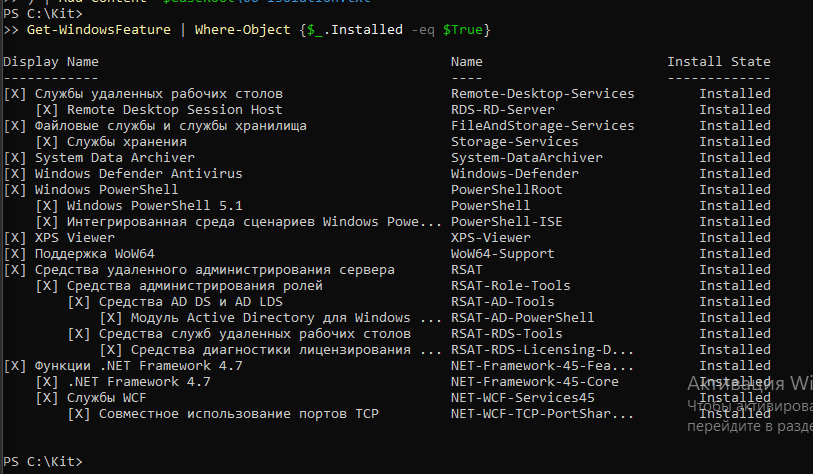Click Remote Desktop Session Host display name

coord(175,110)
